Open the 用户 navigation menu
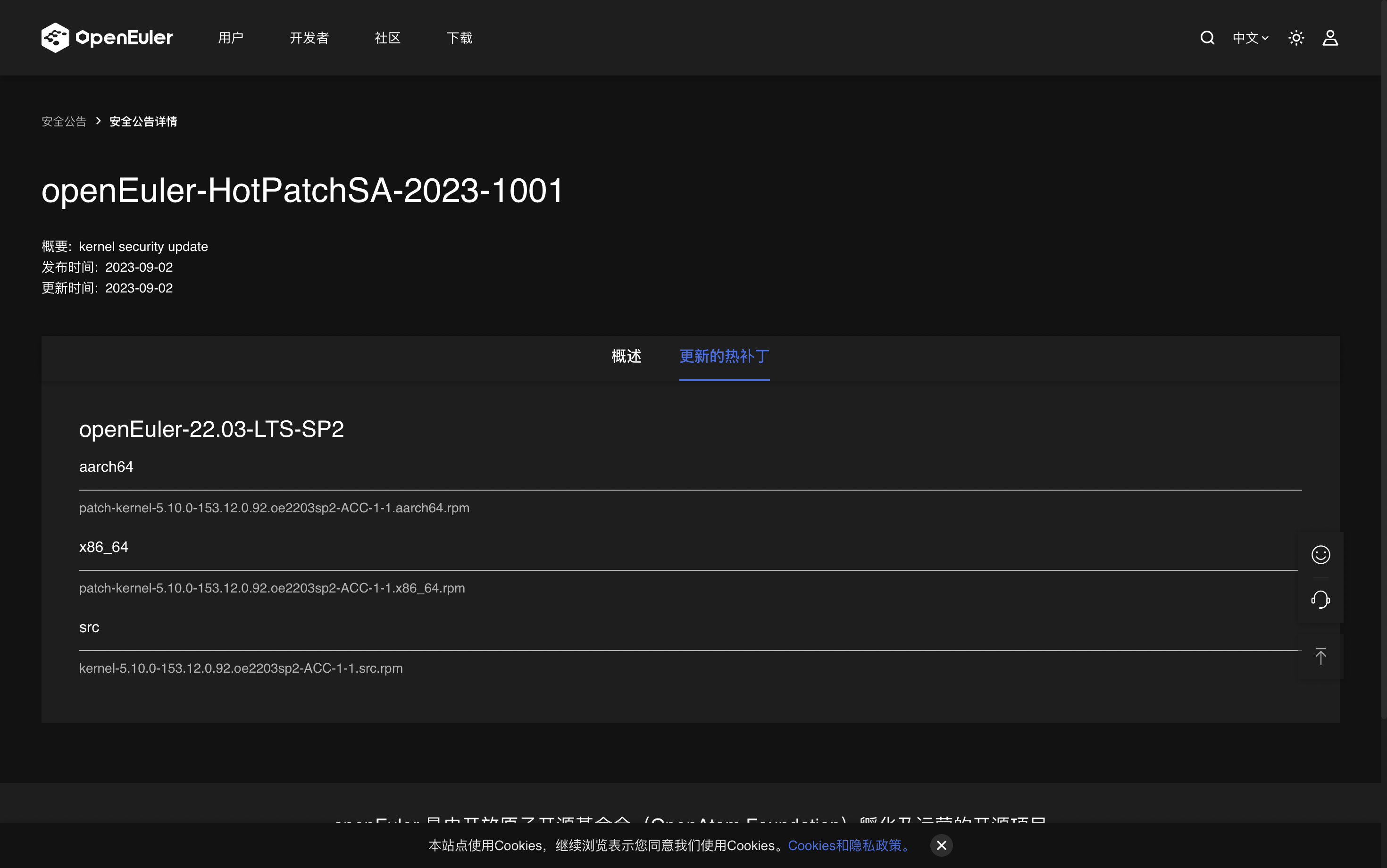 click(231, 38)
